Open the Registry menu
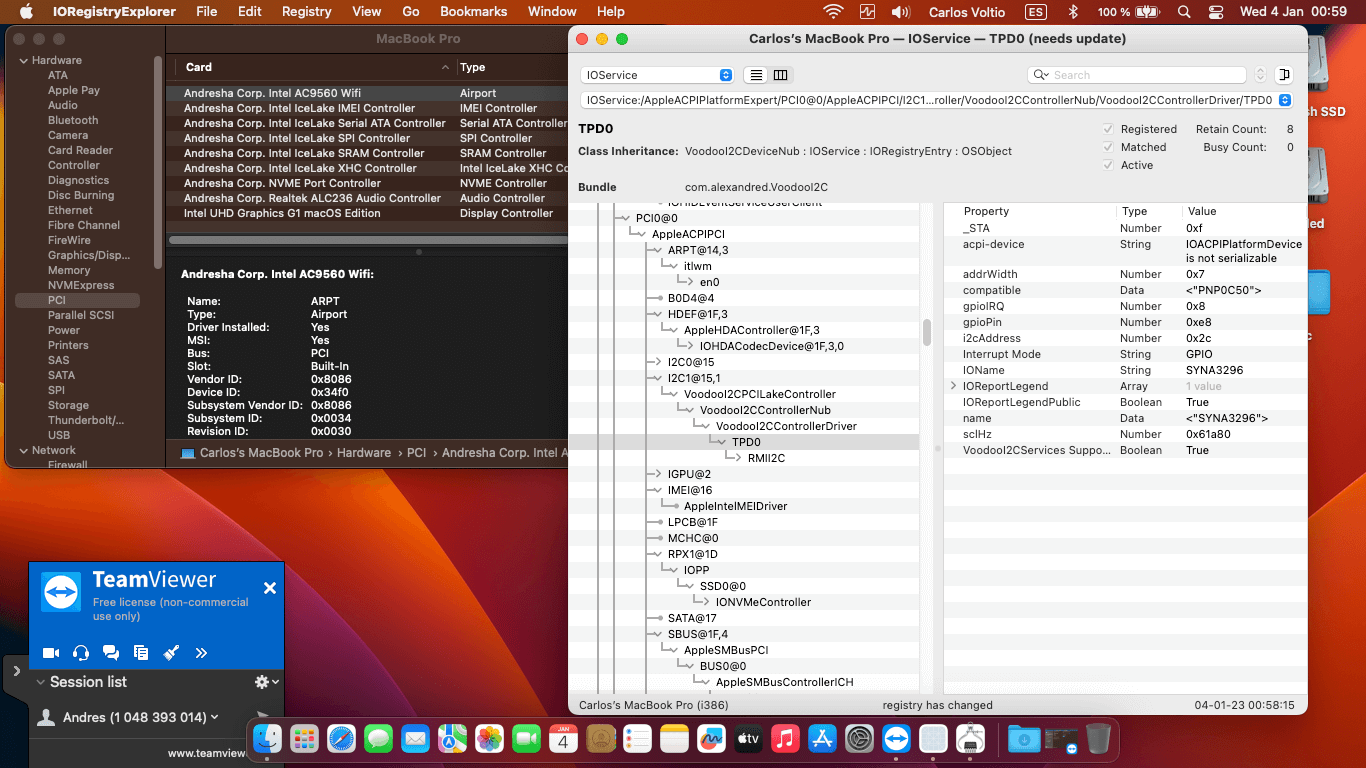 click(x=307, y=12)
